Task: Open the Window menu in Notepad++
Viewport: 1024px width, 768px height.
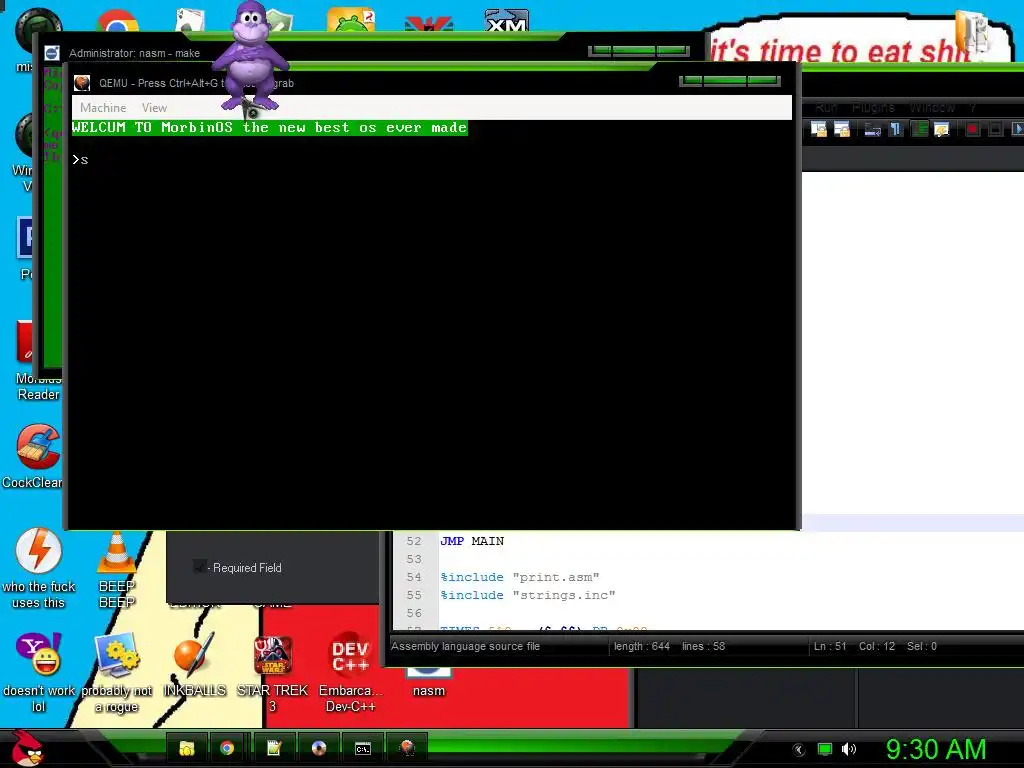Action: coord(932,108)
